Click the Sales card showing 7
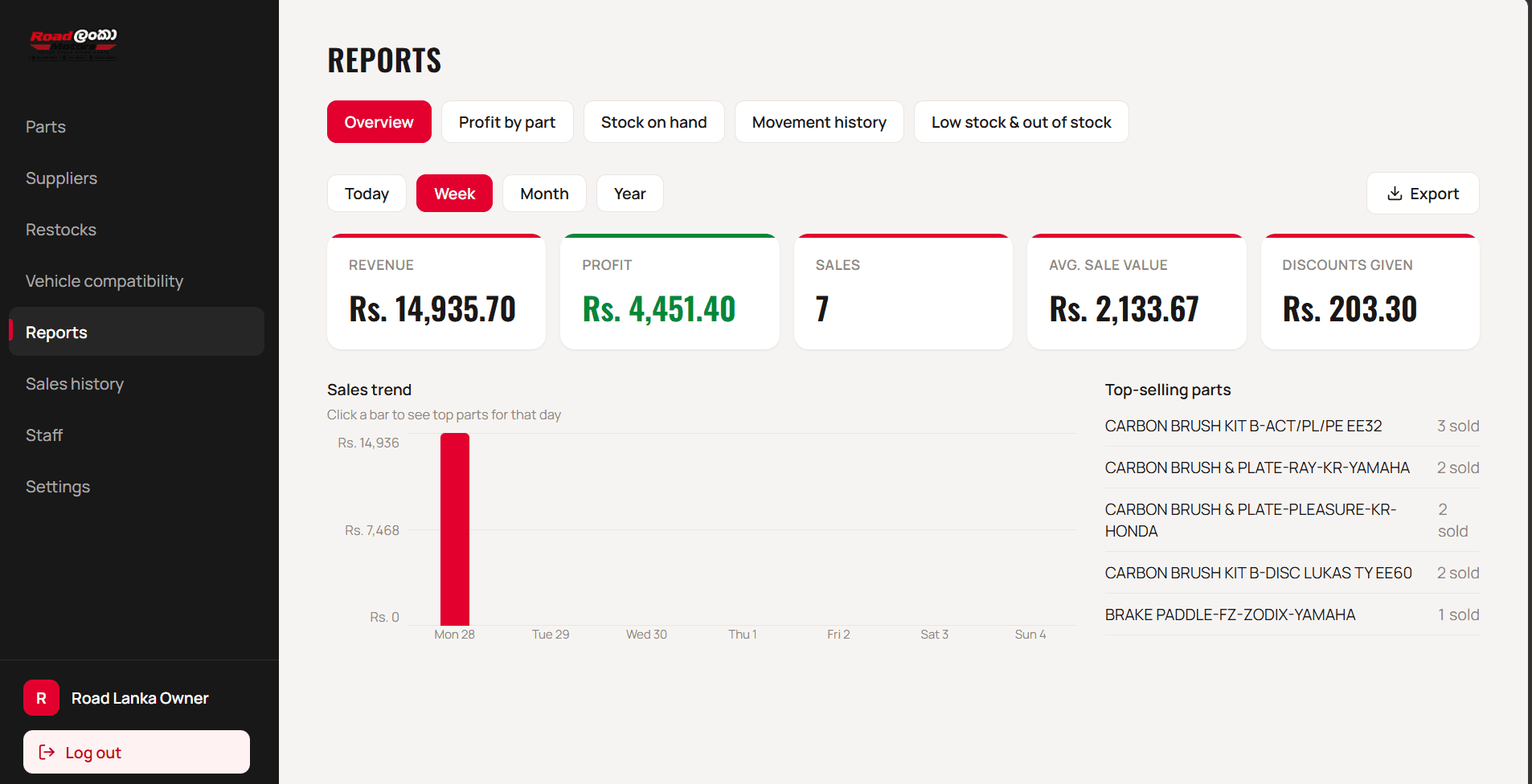Viewport: 1532px width, 784px height. [903, 292]
